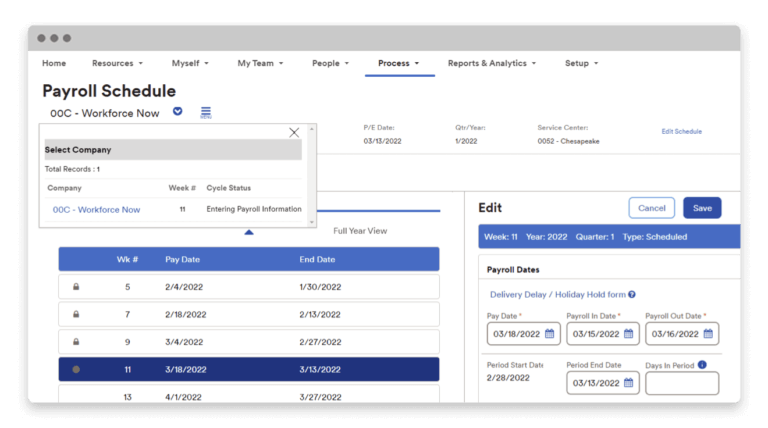Viewport: 768px width, 428px height.
Task: Expand the Reports & Analytics menu
Action: coord(492,63)
